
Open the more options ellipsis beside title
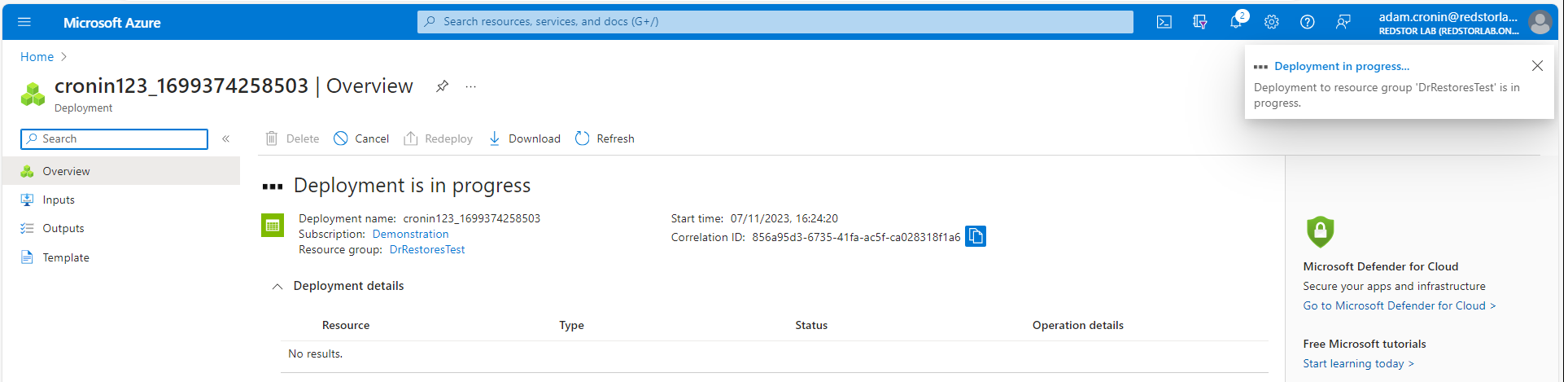click(470, 86)
